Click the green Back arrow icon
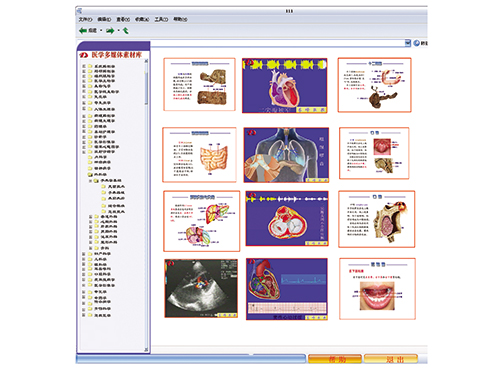 pos(83,31)
